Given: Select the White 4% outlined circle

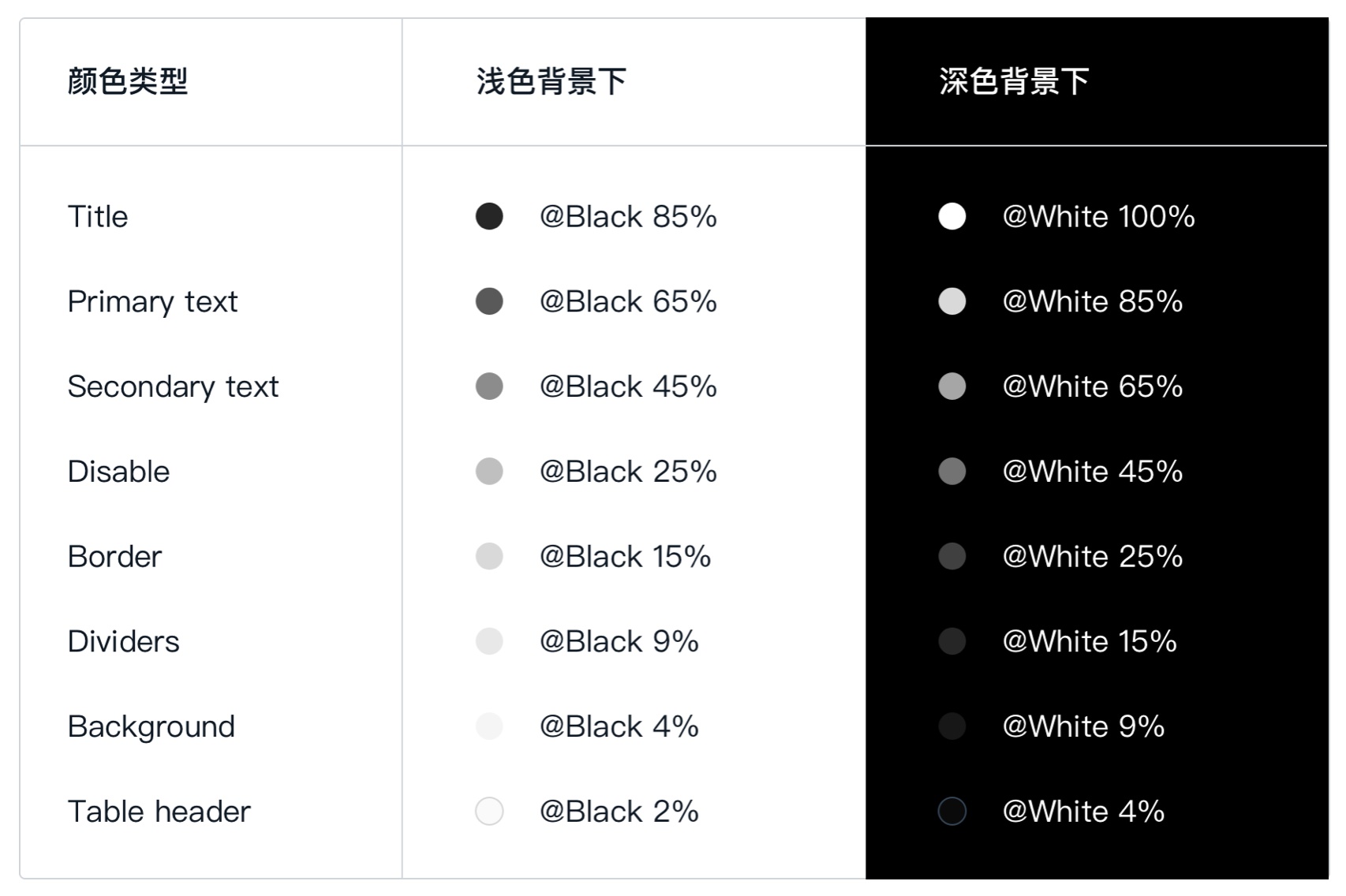Looking at the screenshot, I should coord(952,811).
